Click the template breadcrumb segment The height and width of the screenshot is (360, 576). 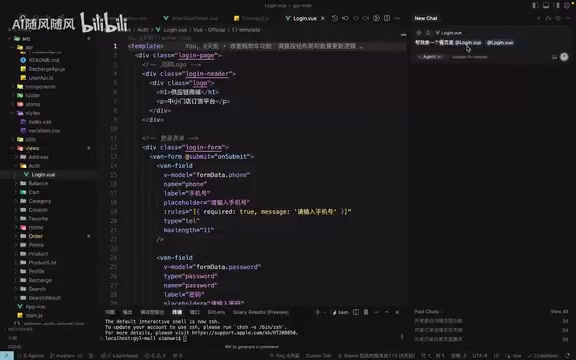(246, 30)
